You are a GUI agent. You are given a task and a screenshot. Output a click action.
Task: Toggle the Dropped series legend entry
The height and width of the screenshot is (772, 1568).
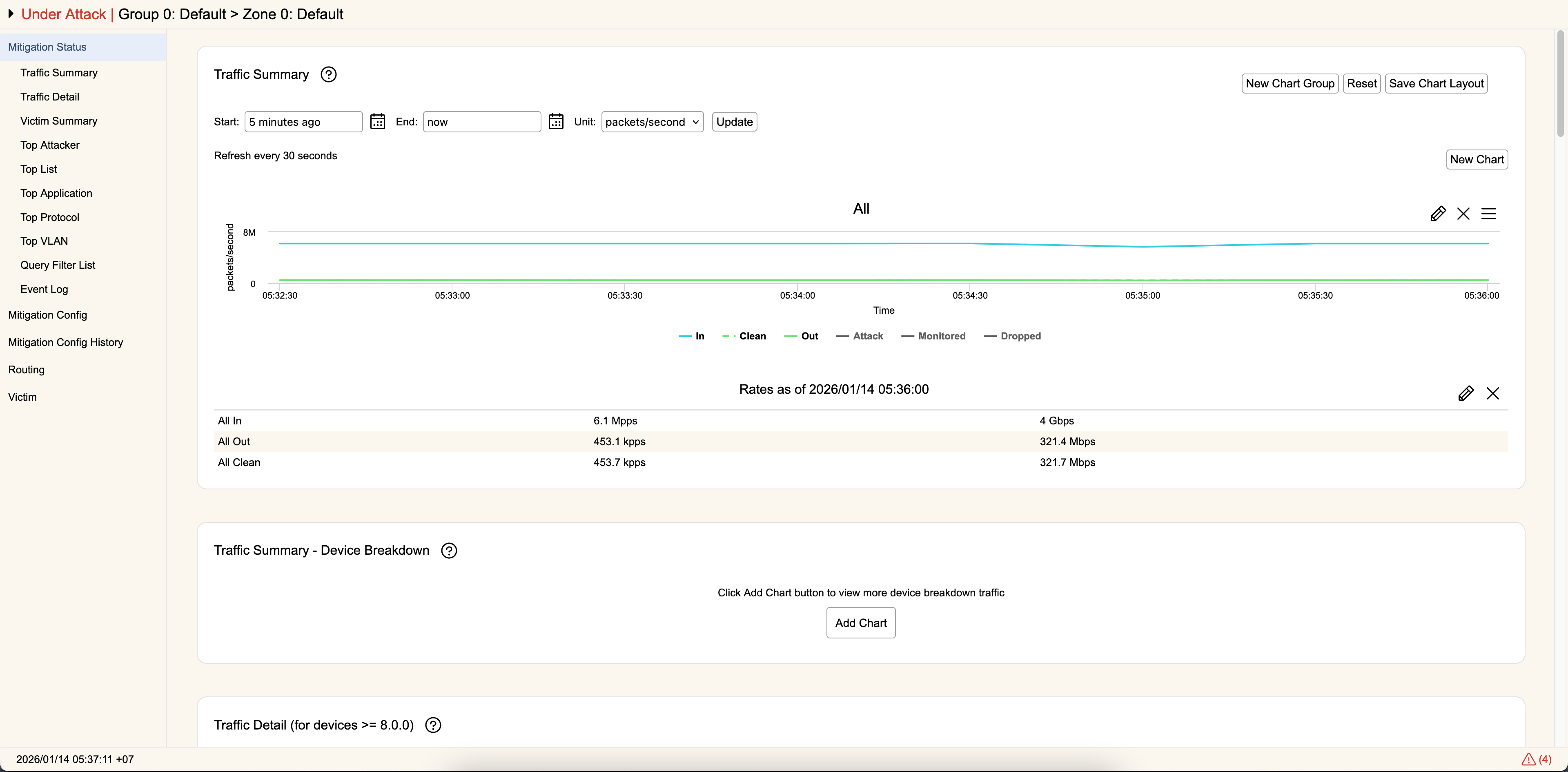click(1012, 336)
